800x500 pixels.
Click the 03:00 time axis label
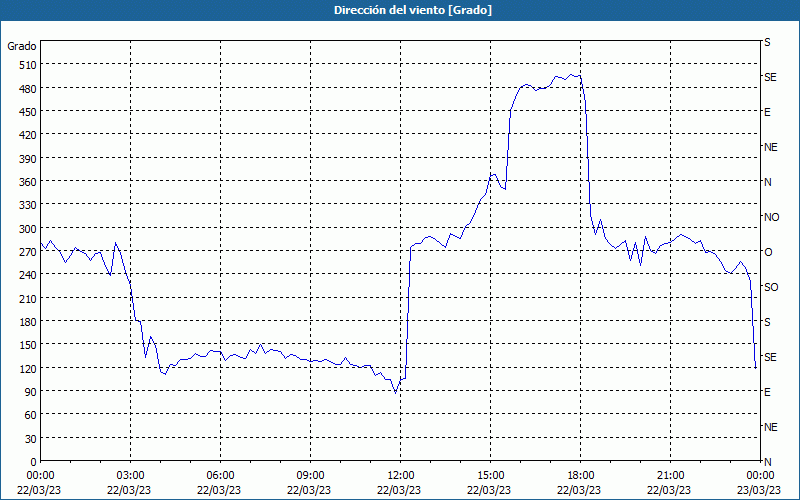130,476
